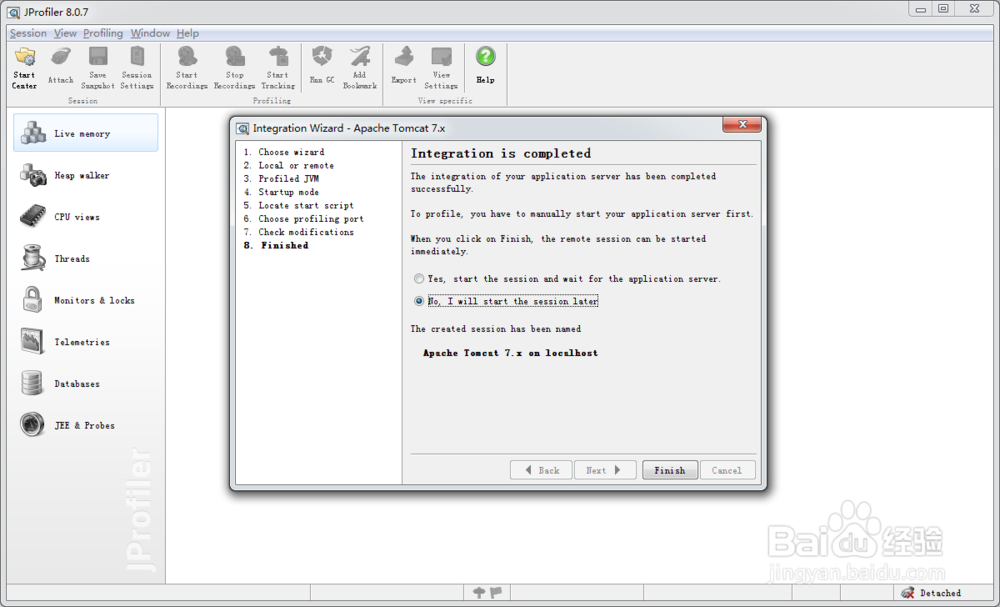Viewport: 1000px width, 607px height.
Task: Open the View menu
Action: [65, 33]
